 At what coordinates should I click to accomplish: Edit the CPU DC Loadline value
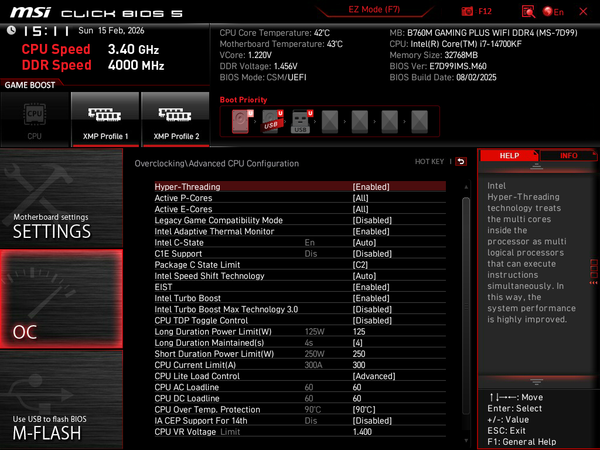300,398
